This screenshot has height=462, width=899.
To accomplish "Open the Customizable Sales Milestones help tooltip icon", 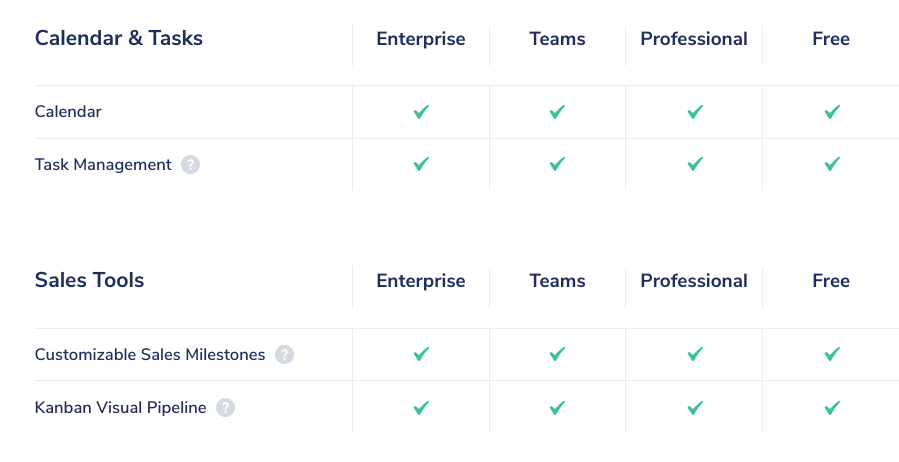I will [x=284, y=354].
